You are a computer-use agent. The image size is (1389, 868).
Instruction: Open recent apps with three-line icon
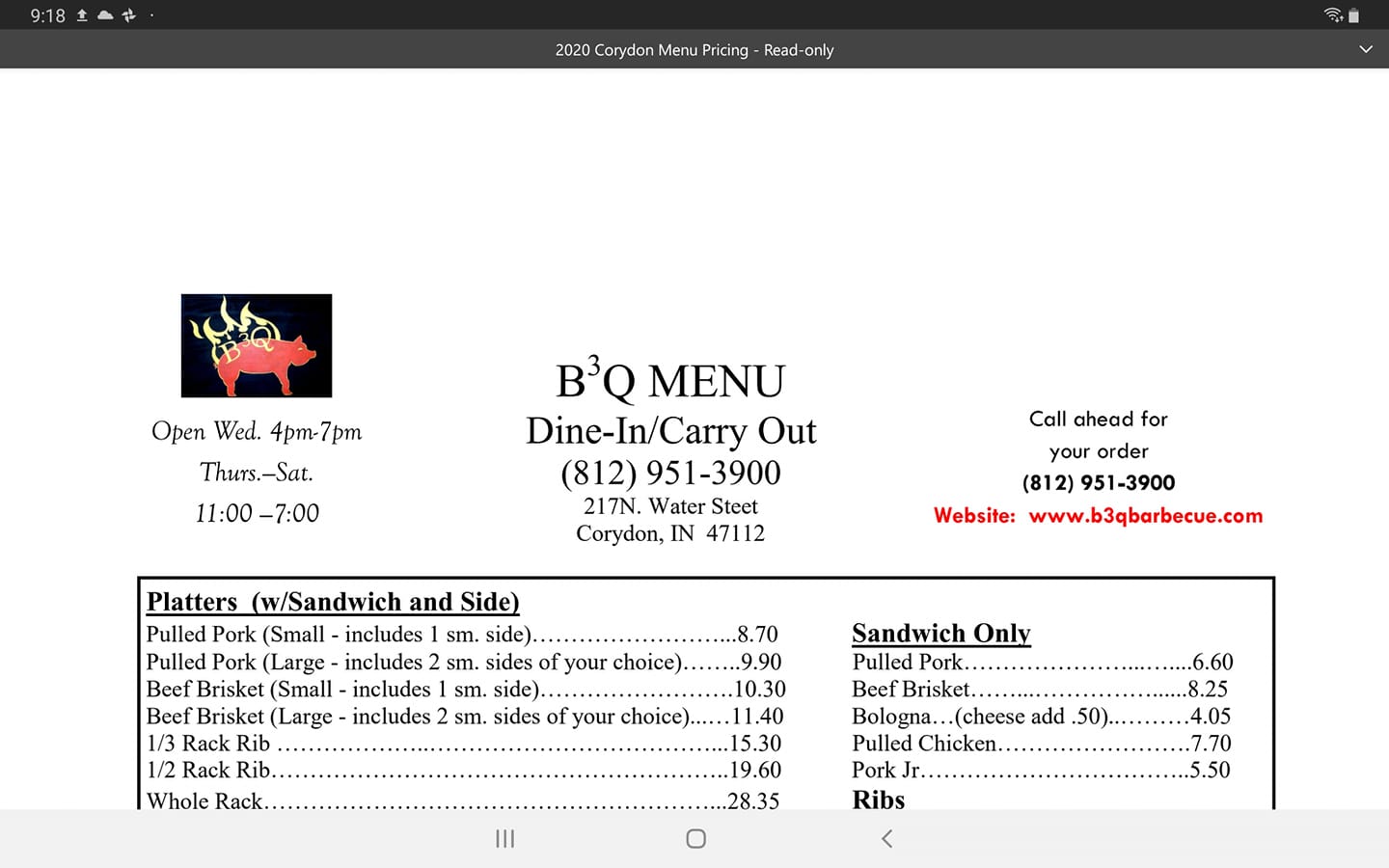click(504, 838)
